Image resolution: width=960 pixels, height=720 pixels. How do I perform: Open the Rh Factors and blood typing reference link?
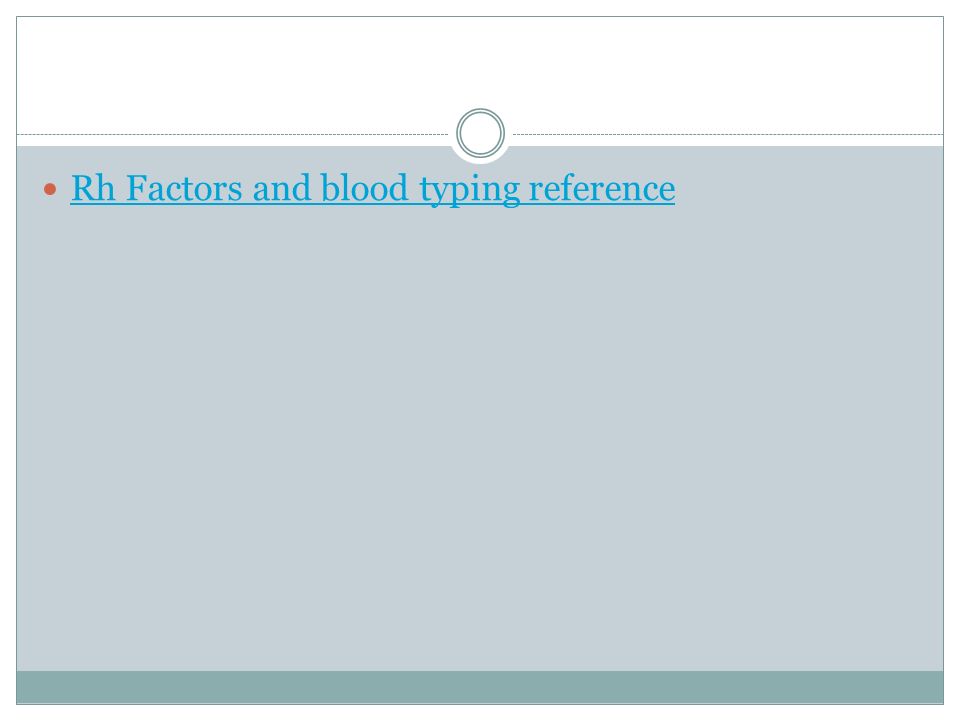pos(373,189)
